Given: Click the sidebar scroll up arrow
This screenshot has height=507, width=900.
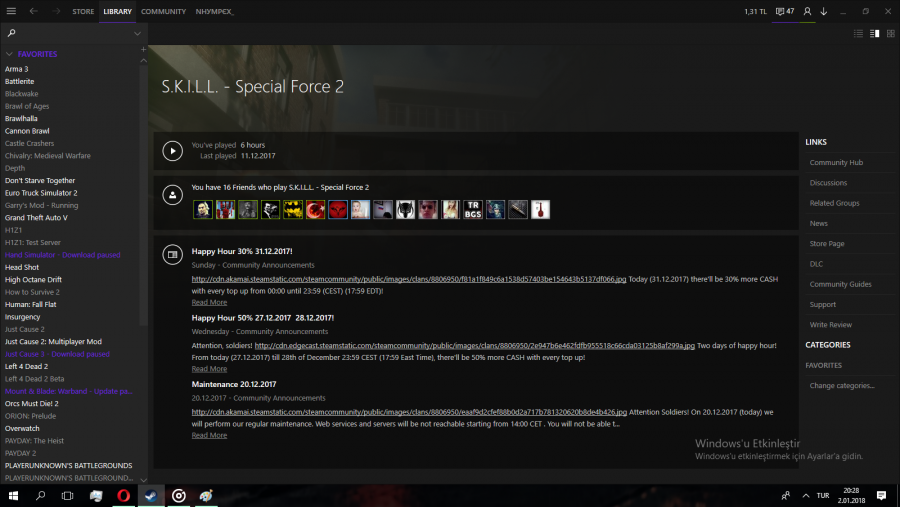Looking at the screenshot, I should tap(143, 60).
